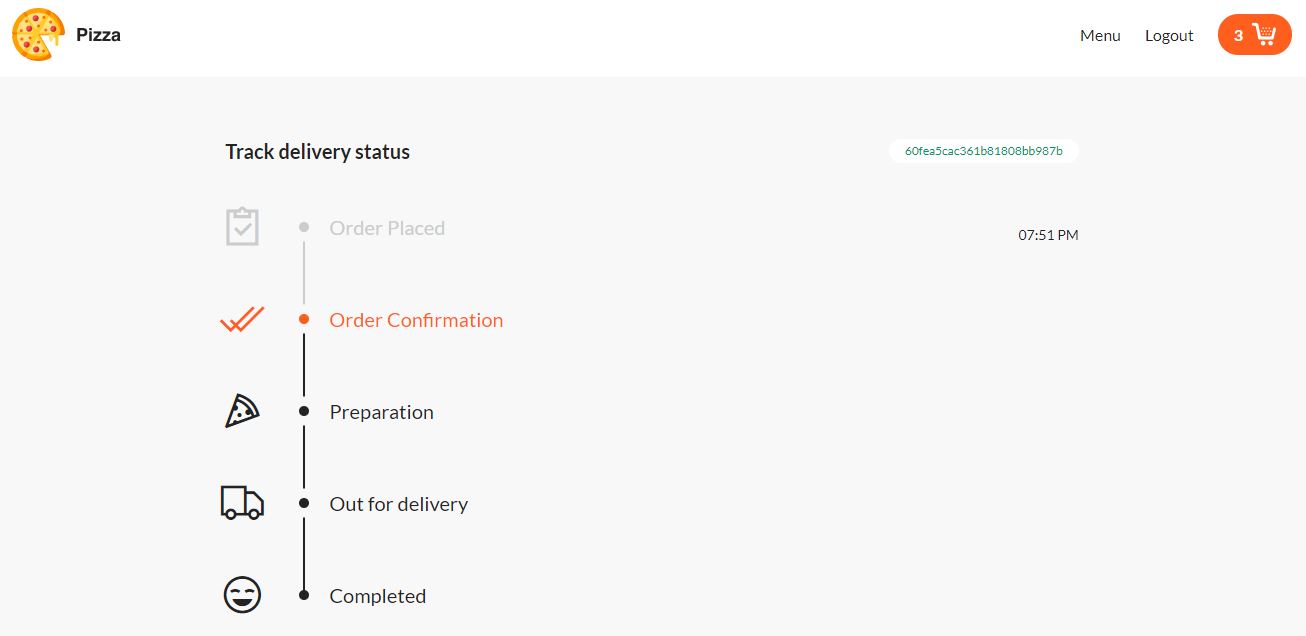Click the Pizza logo icon
The width and height of the screenshot is (1306, 636).
(38, 34)
